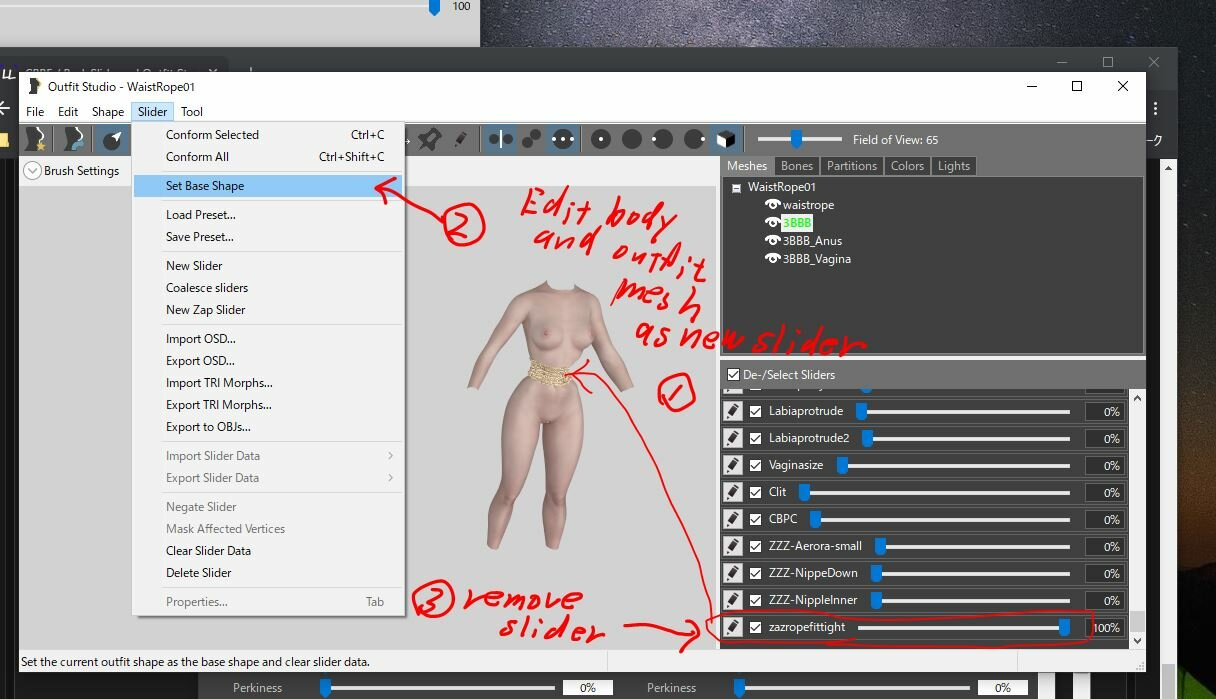Toggle the three-dots circle toolbar icon

pyautogui.click(x=563, y=139)
